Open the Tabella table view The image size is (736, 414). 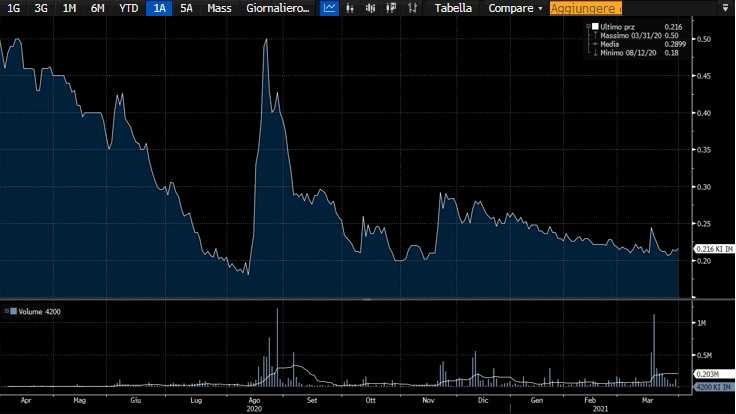pyautogui.click(x=453, y=8)
